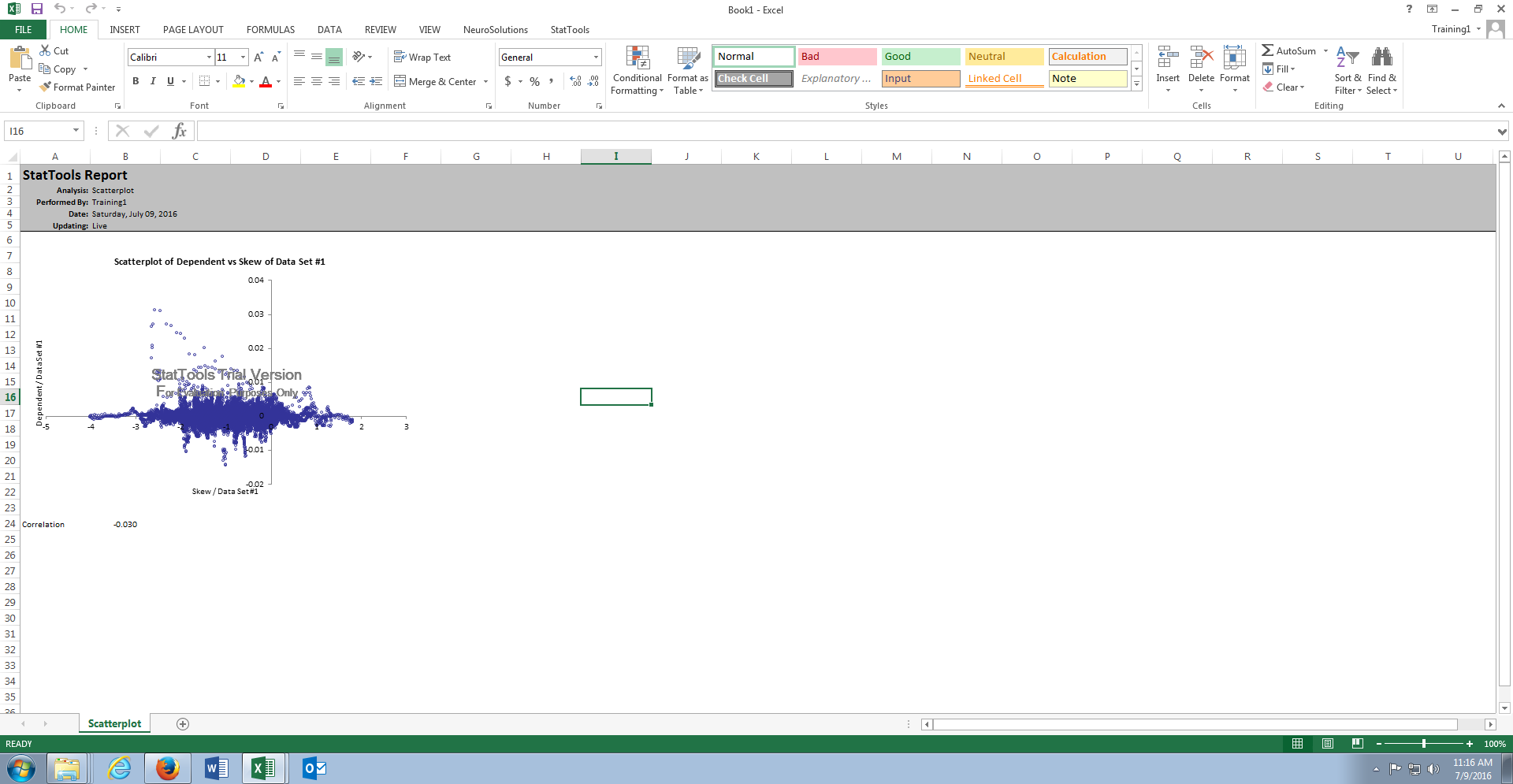Toggle Bottom Align alignment
Screen dimensions: 1513x784
(334, 57)
